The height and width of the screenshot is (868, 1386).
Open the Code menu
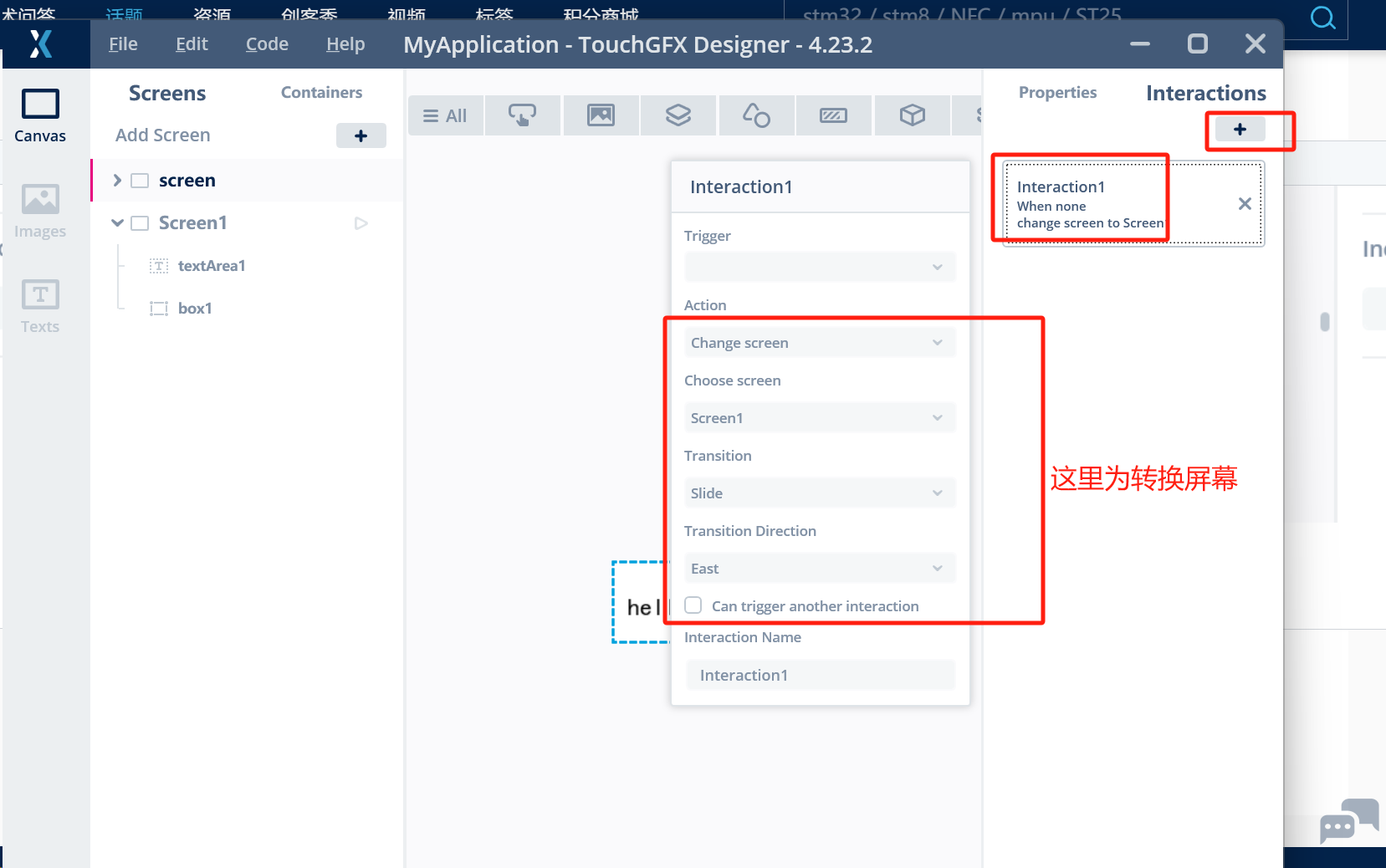(x=267, y=44)
